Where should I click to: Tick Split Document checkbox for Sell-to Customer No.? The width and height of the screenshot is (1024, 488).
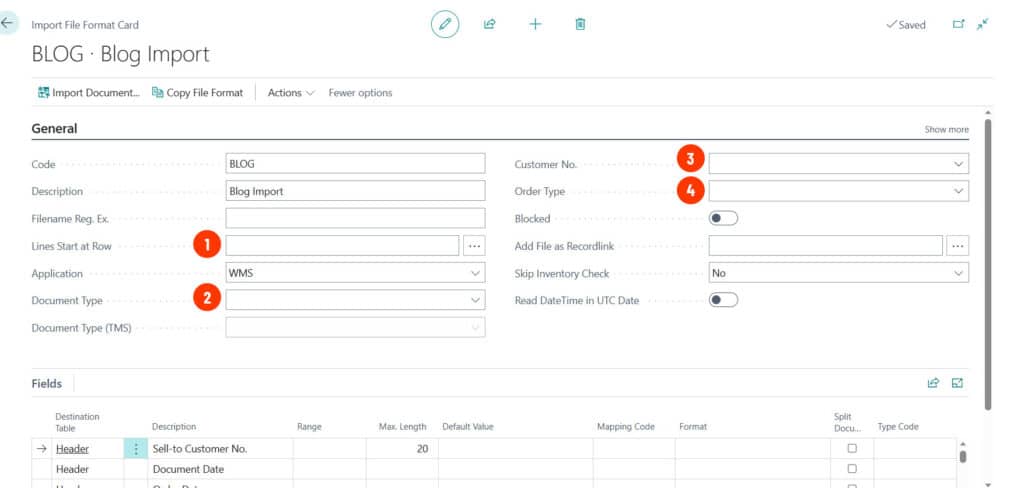(x=852, y=449)
